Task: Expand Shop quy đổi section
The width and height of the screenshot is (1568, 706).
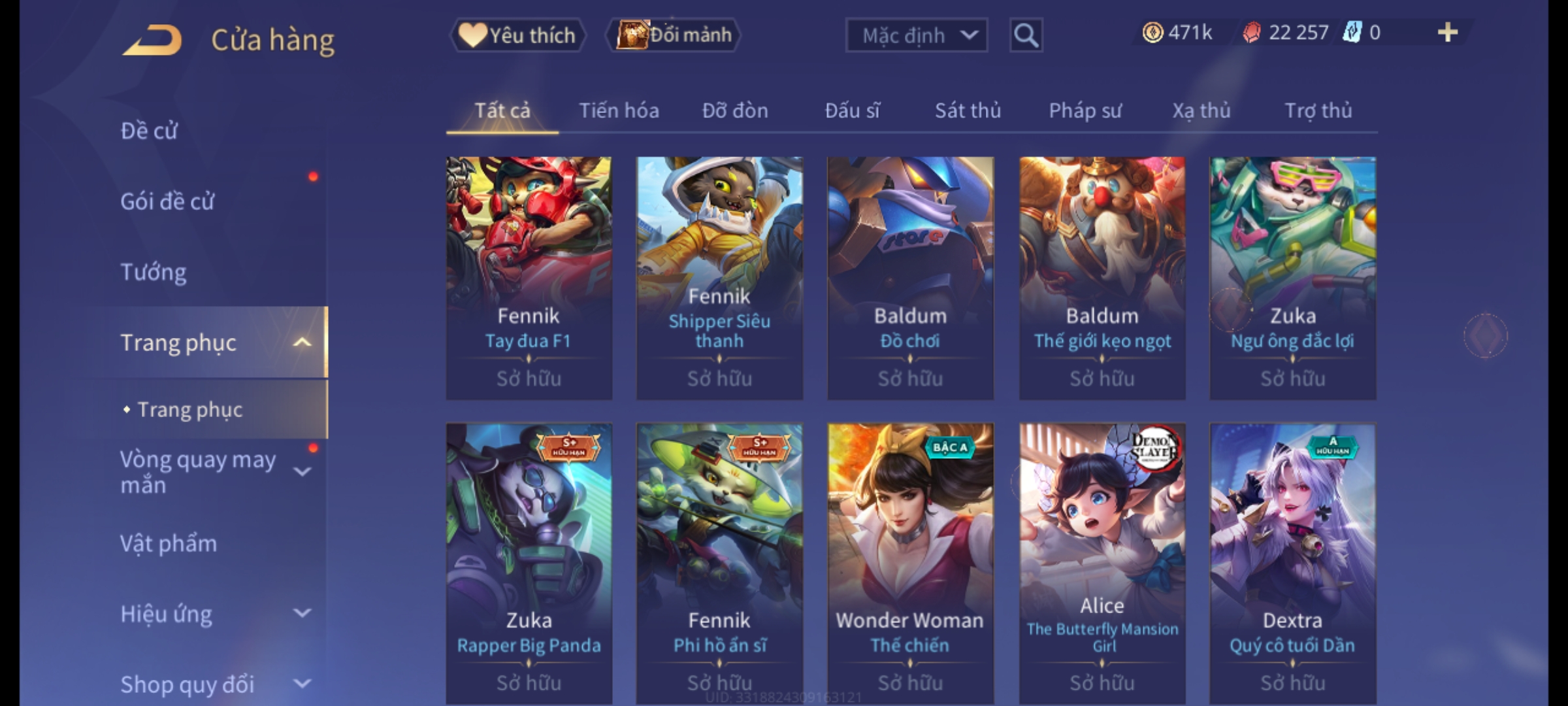Action: pos(302,684)
